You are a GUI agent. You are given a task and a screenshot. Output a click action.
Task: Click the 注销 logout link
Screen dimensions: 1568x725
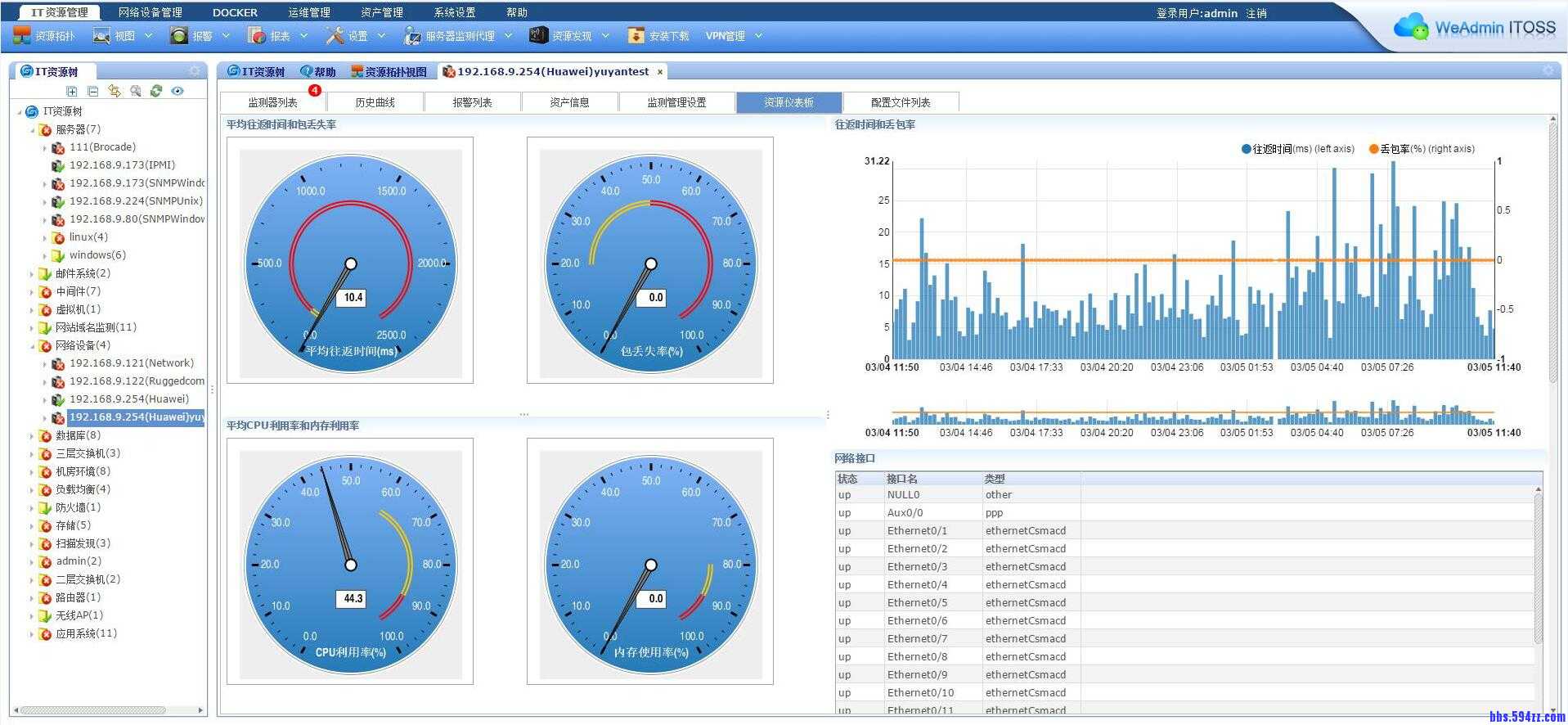point(1256,13)
